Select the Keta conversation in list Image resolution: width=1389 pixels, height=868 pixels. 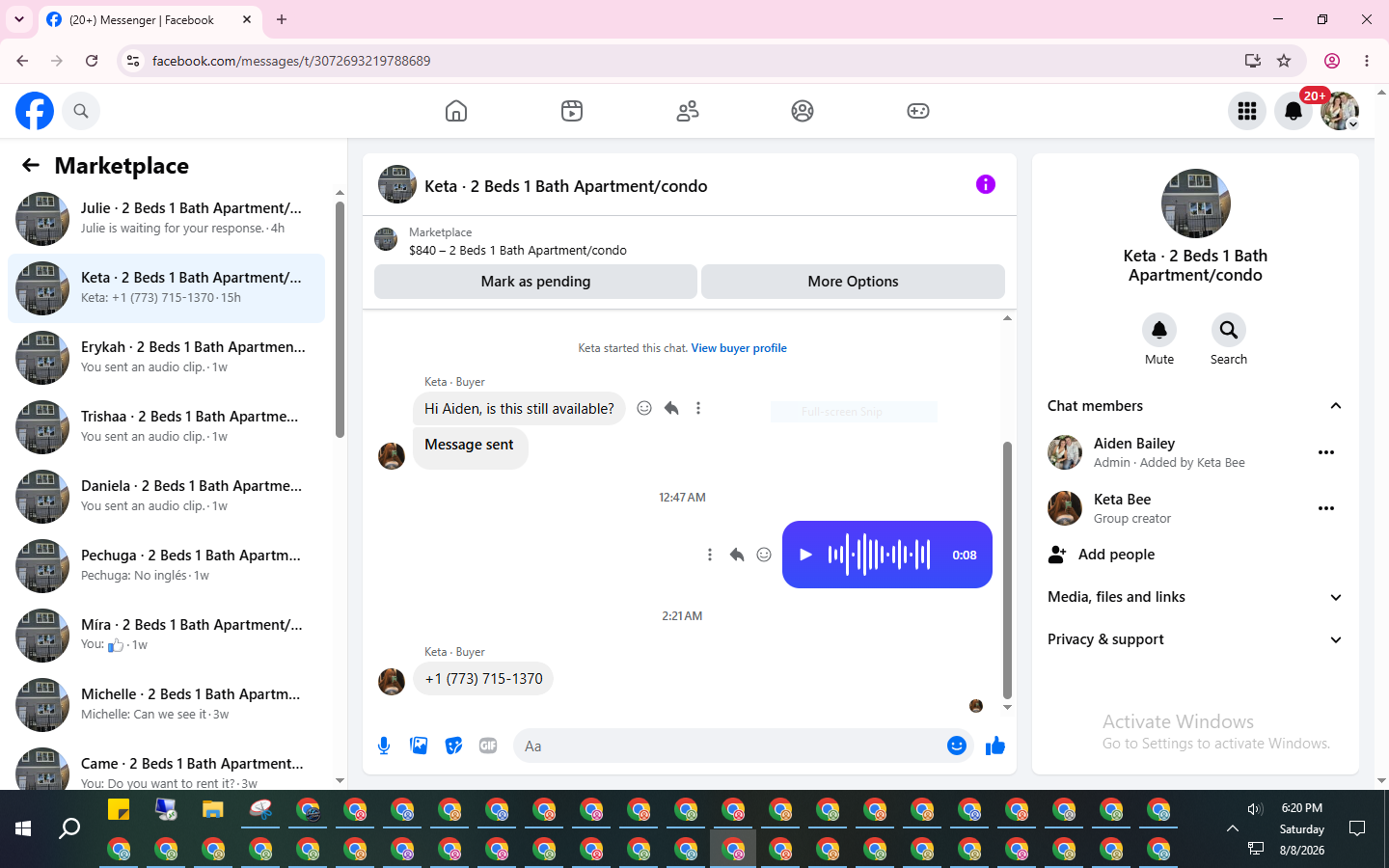tap(166, 288)
